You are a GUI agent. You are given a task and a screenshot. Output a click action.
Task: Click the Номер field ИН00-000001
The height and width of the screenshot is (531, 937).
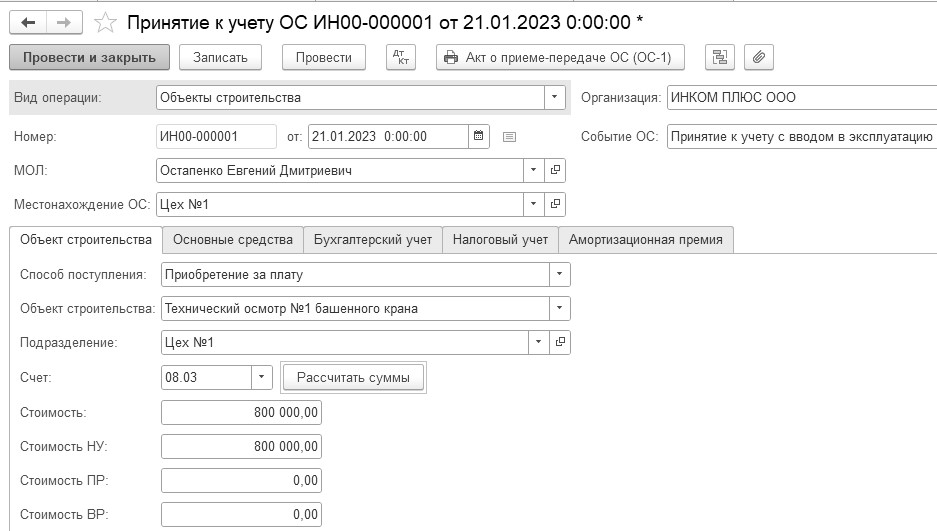[x=216, y=136]
